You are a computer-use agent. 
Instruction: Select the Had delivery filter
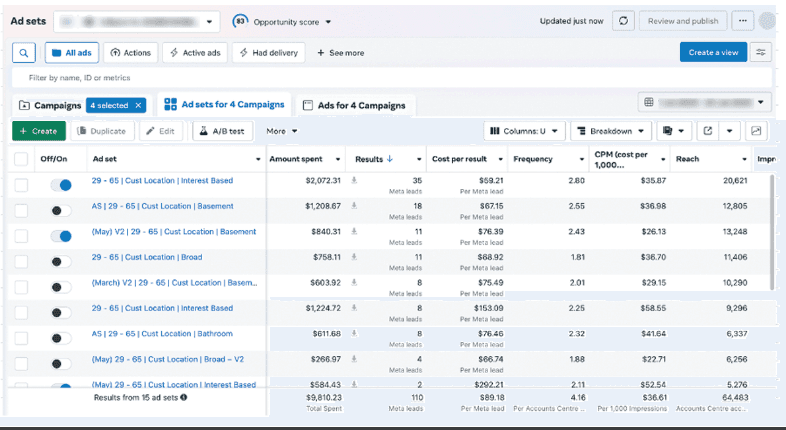click(269, 53)
